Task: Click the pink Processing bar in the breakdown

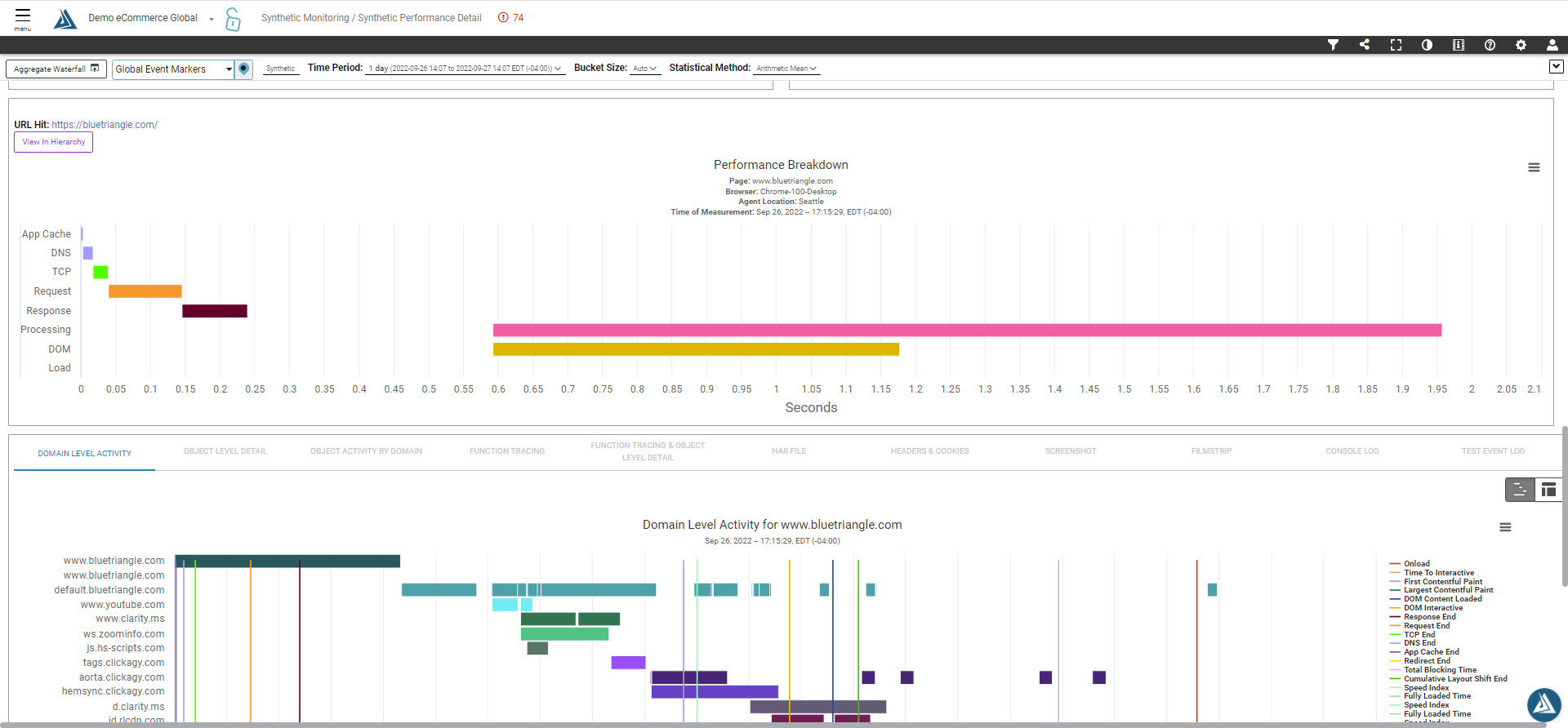Action: (967, 331)
